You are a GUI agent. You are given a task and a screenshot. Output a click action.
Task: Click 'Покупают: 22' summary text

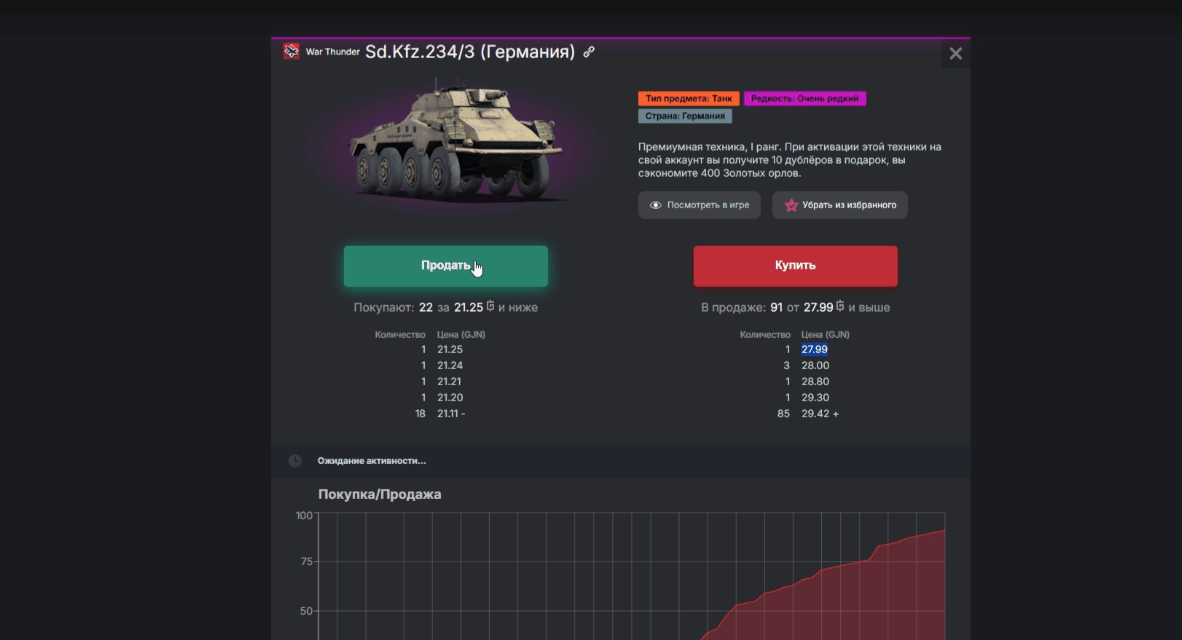point(393,308)
